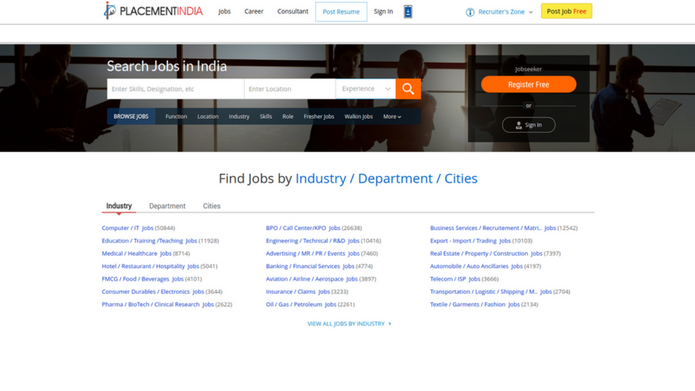This screenshot has width=695, height=391.
Task: Click the orange search magnifier button
Action: tap(408, 89)
